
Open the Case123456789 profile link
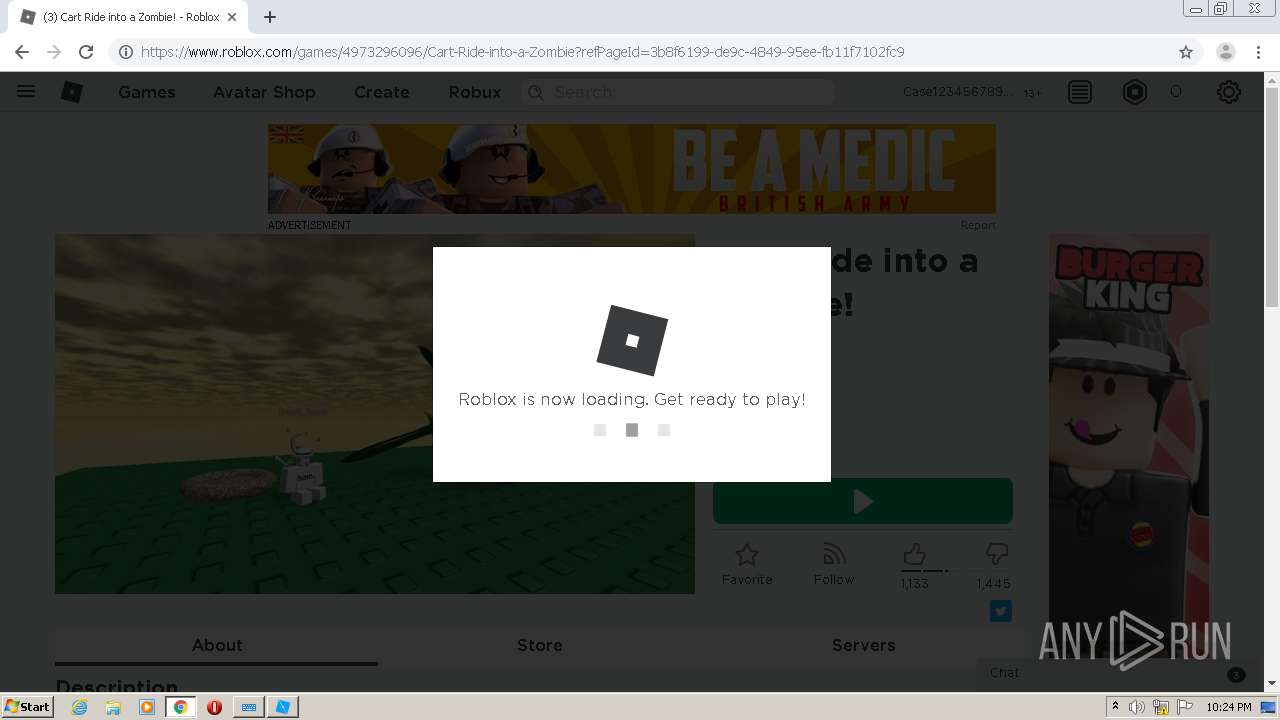pos(958,92)
